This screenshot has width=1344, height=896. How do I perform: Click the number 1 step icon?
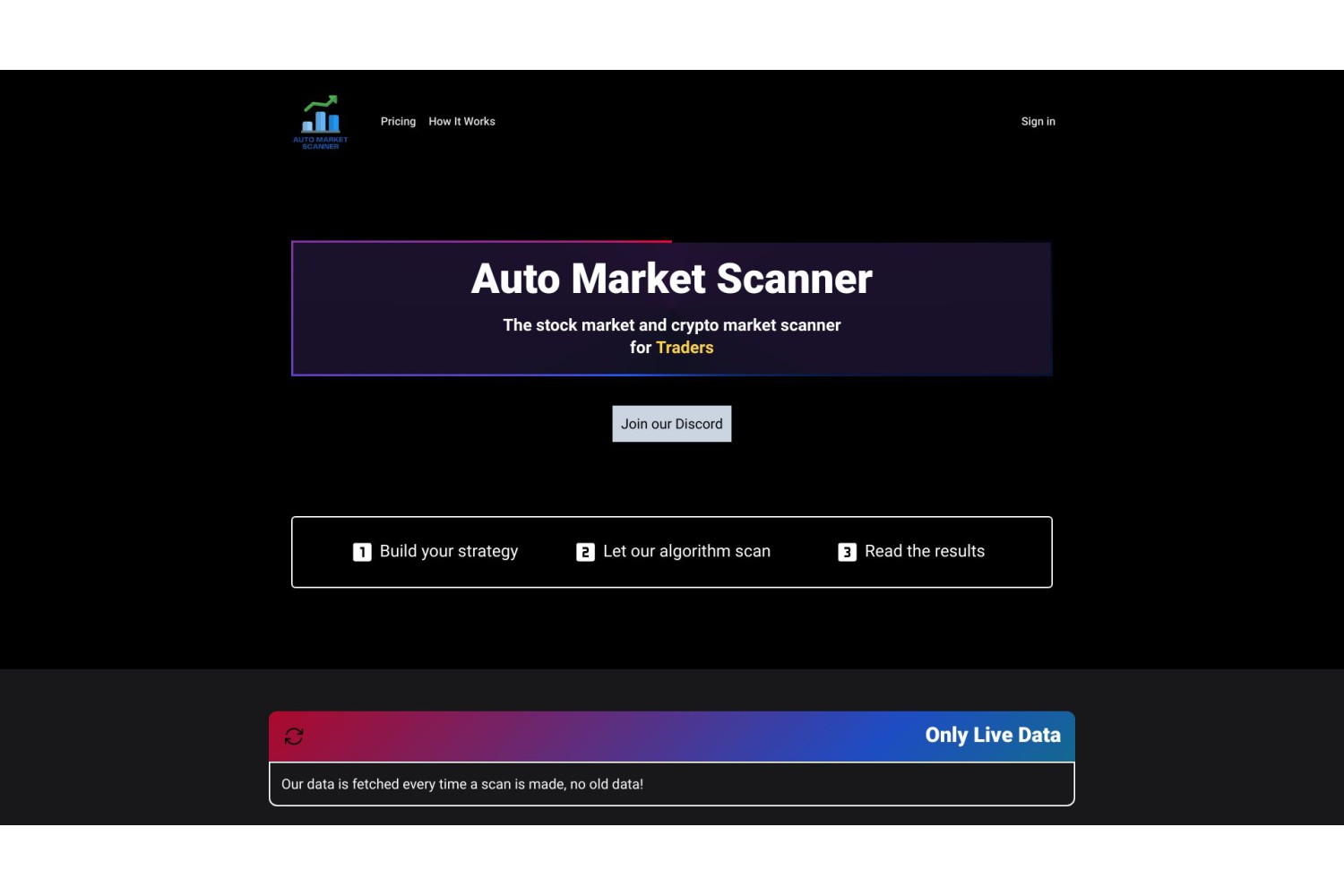pyautogui.click(x=362, y=552)
